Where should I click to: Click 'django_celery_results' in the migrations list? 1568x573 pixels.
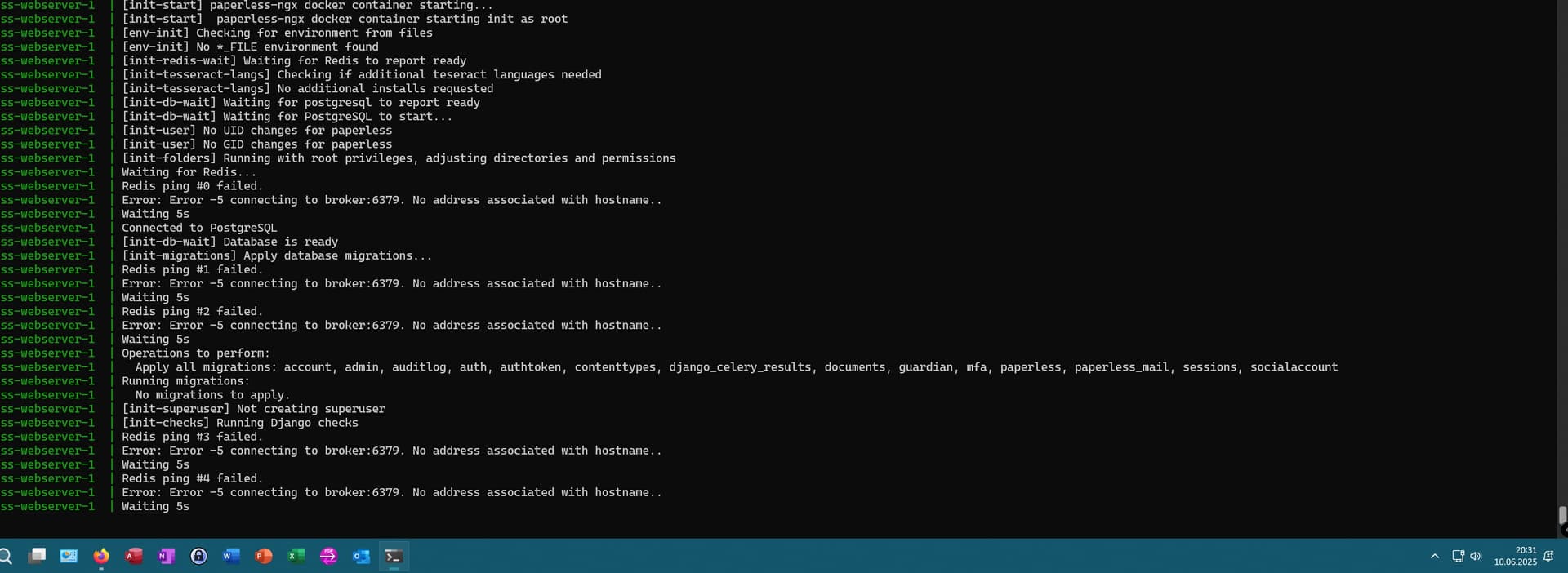(x=740, y=367)
